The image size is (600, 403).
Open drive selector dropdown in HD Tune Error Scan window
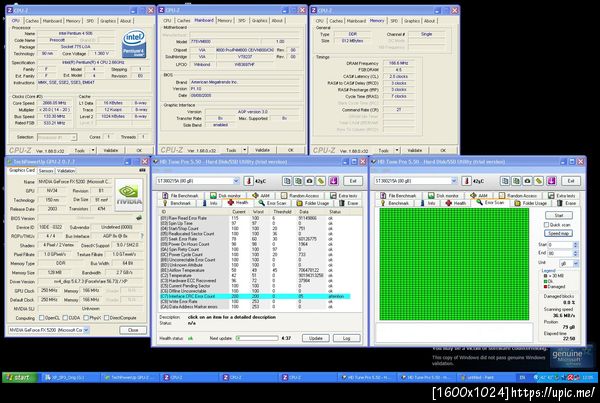point(454,181)
